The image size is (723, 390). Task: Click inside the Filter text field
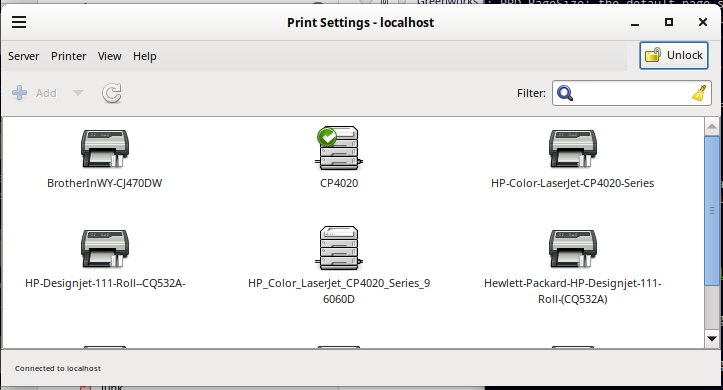[x=632, y=93]
